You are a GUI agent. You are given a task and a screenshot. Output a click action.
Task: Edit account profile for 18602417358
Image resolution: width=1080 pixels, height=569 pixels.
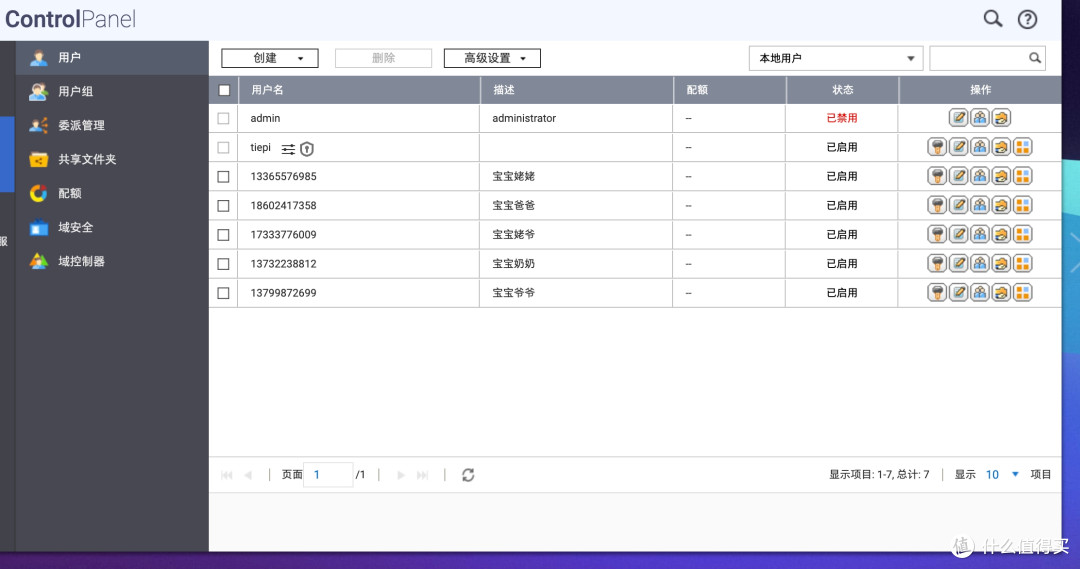coord(959,205)
